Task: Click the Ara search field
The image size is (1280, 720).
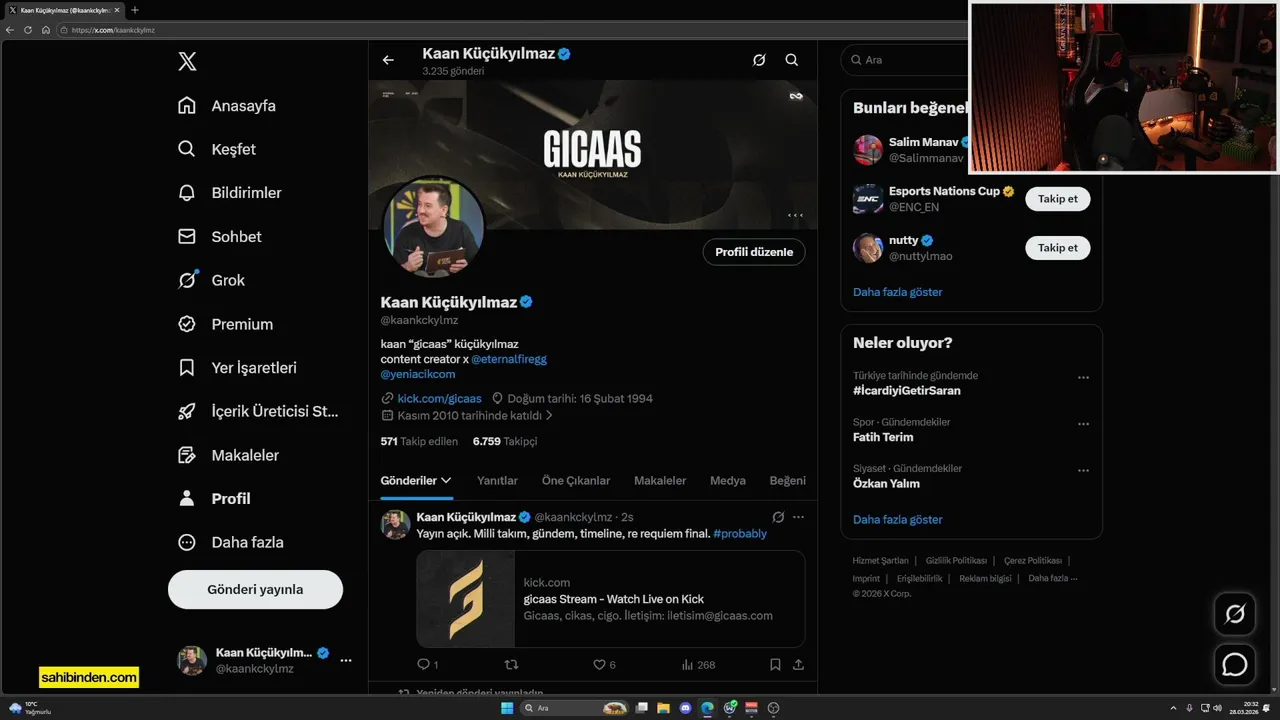Action: [905, 60]
